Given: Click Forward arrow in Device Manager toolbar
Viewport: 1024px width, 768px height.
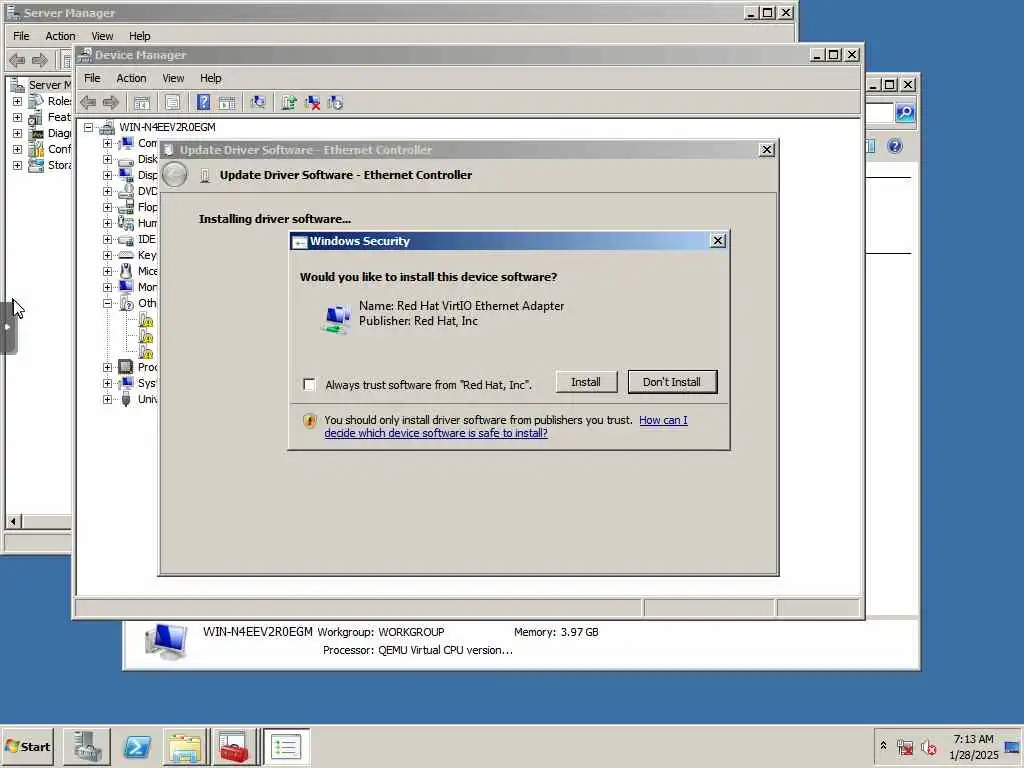Looking at the screenshot, I should pyautogui.click(x=111, y=103).
